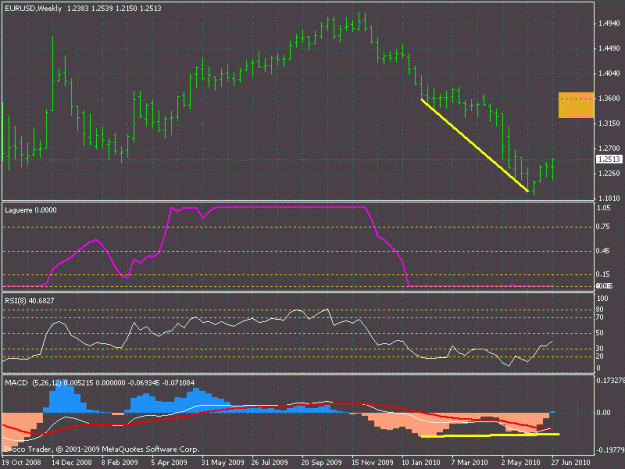
Task: Click RSI scale value 100
Action: click(603, 298)
